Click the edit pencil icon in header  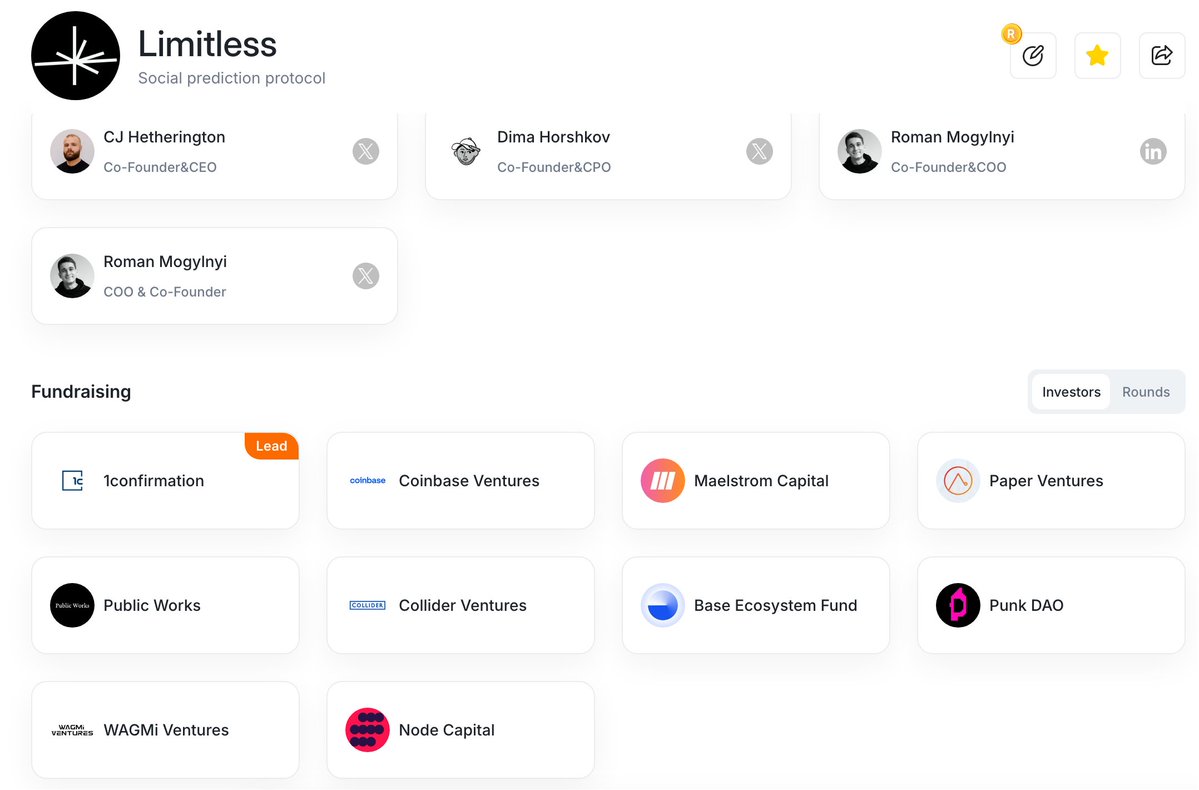1033,55
